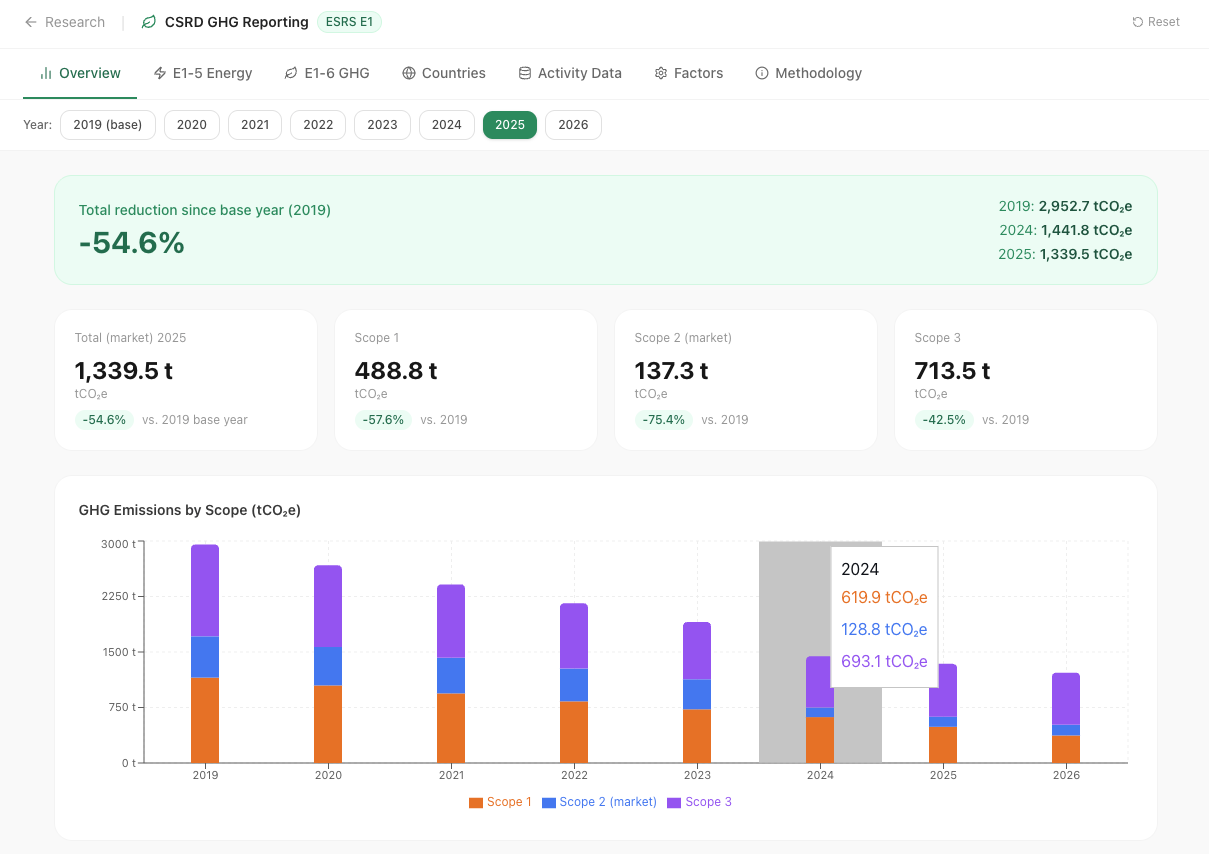Open the Overview tab
Screen dimensions: 1209x854
pyautogui.click(x=80, y=73)
